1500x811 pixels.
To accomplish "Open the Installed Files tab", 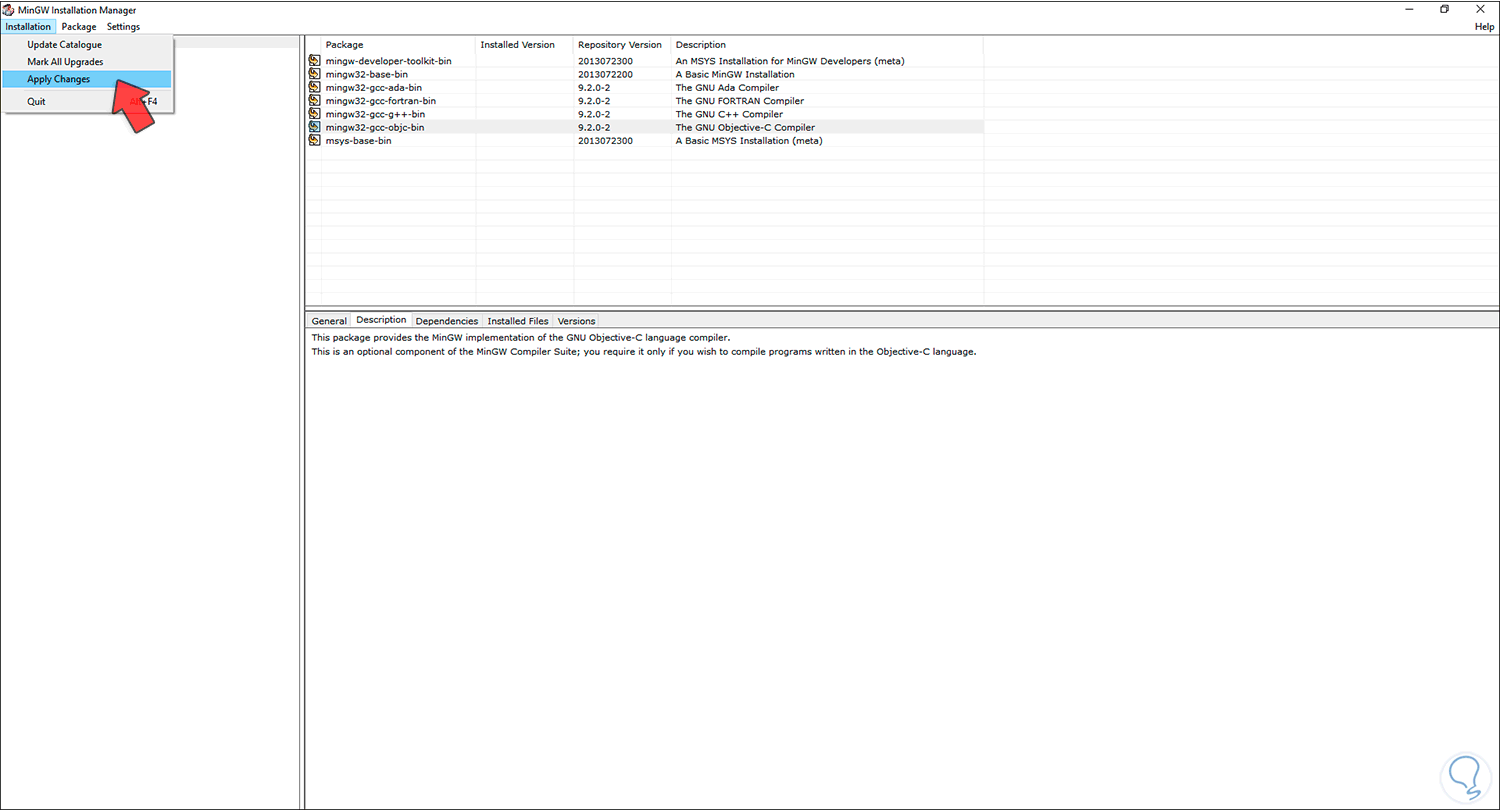I will click(518, 321).
